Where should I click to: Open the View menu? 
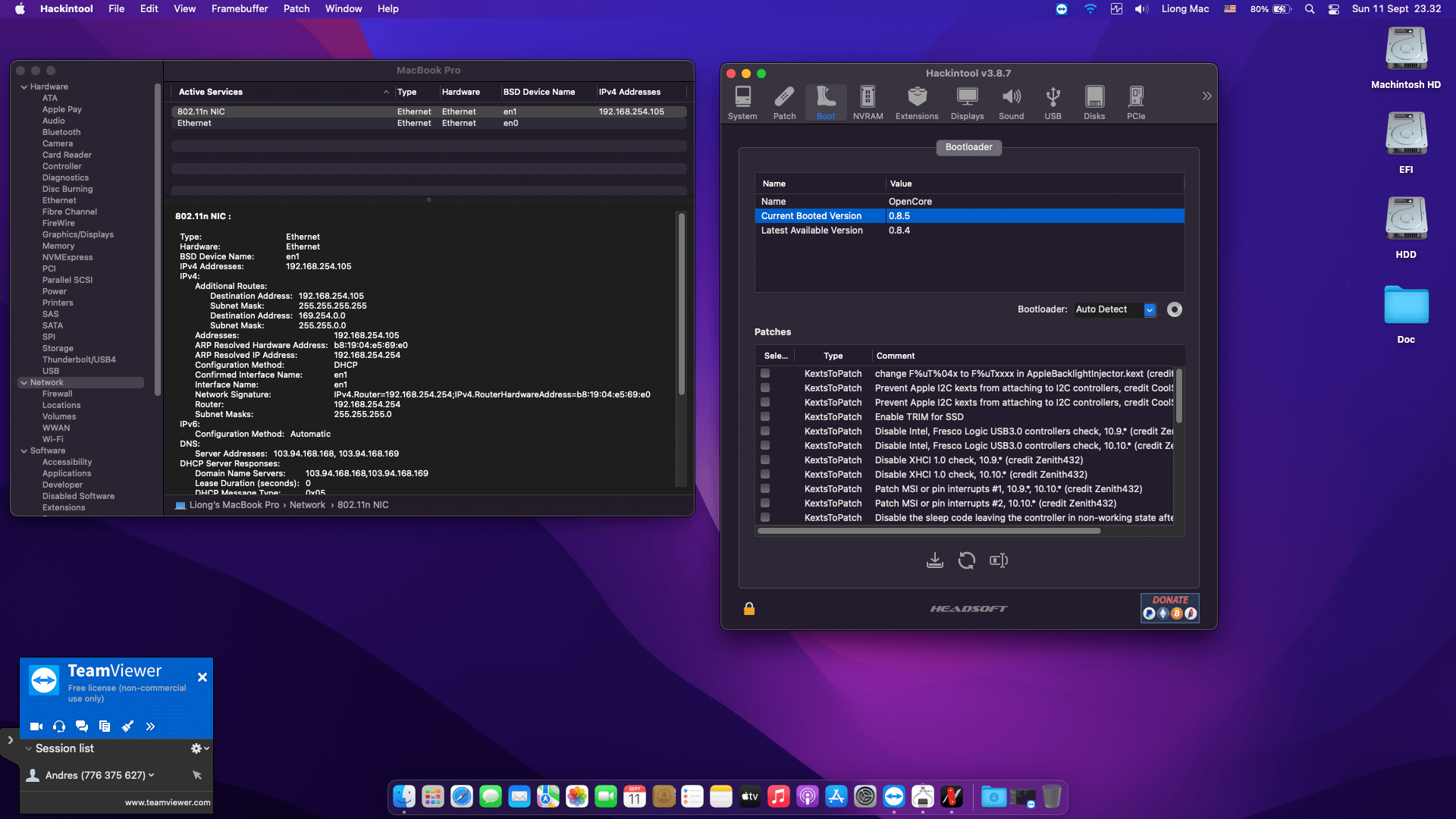click(x=184, y=9)
